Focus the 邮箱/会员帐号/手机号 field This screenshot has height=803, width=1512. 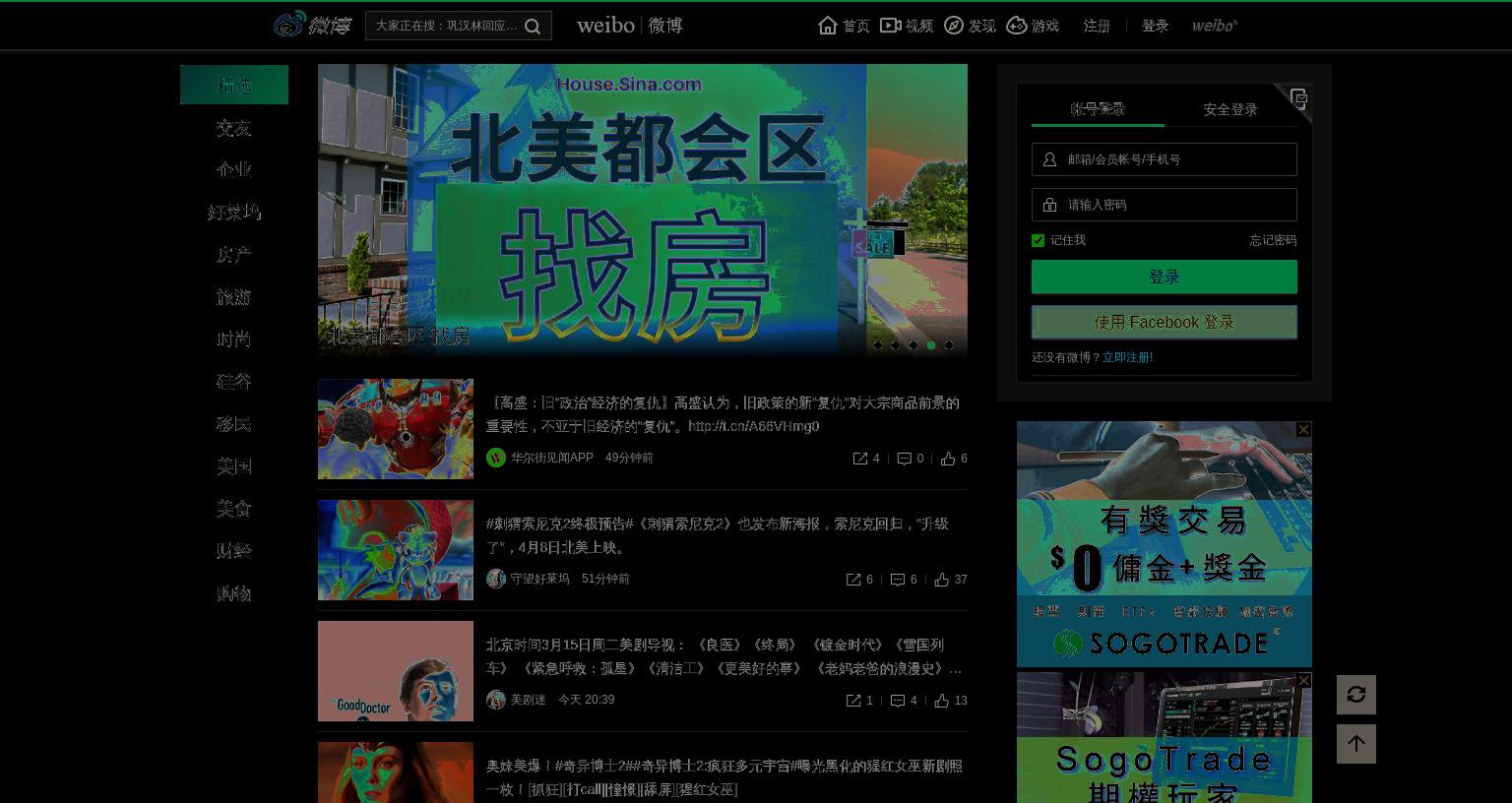1165,159
